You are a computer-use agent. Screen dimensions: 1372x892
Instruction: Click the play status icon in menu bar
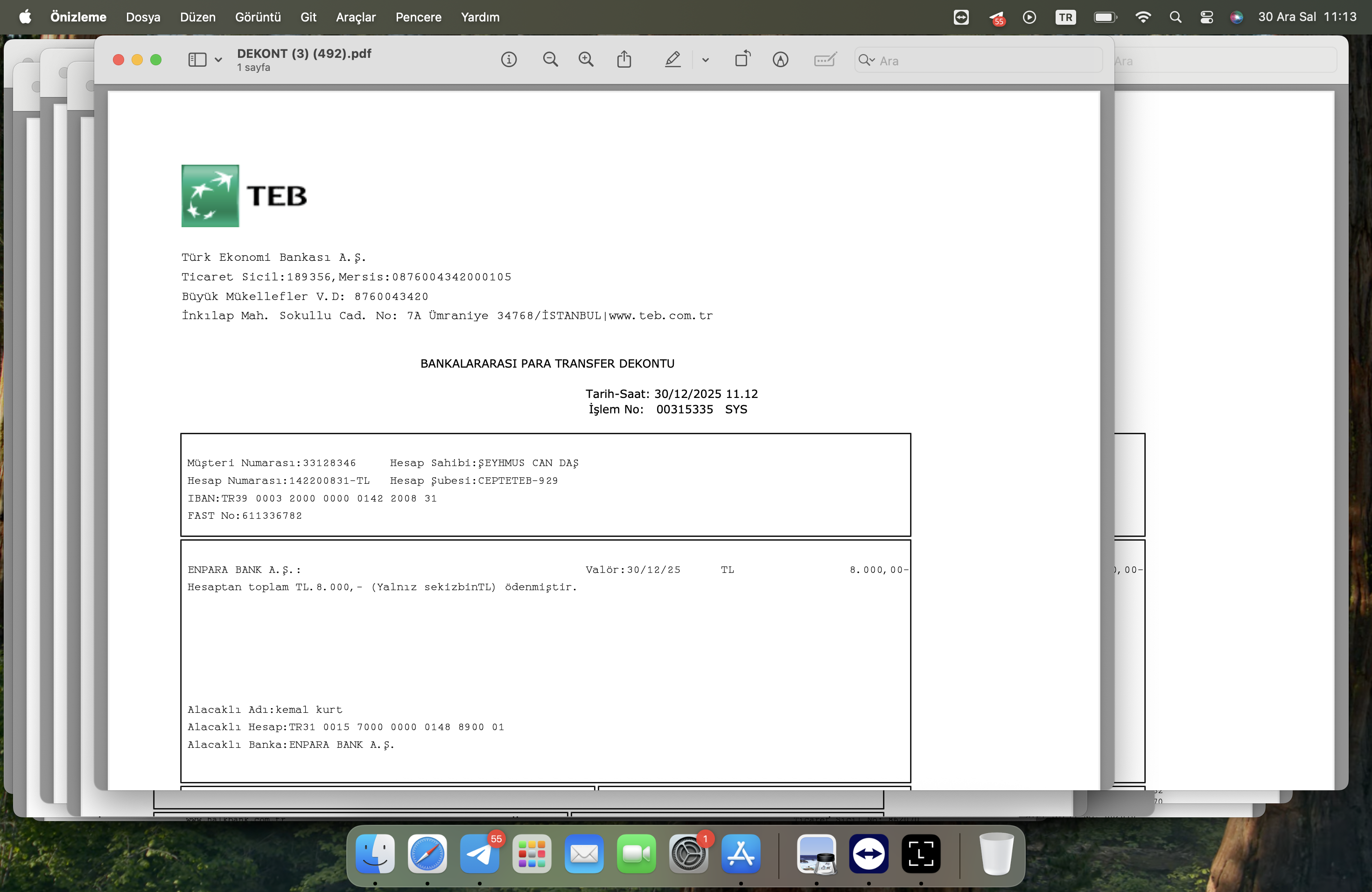1029,17
